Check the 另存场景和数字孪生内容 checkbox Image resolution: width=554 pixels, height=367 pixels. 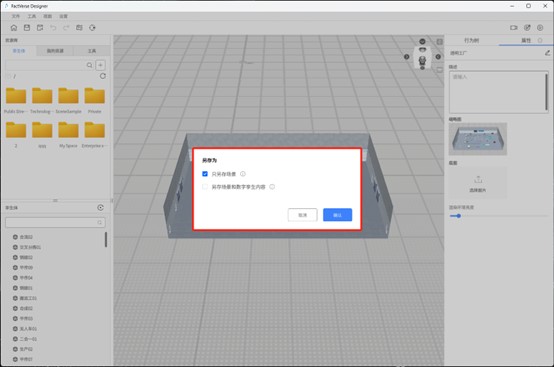[205, 187]
